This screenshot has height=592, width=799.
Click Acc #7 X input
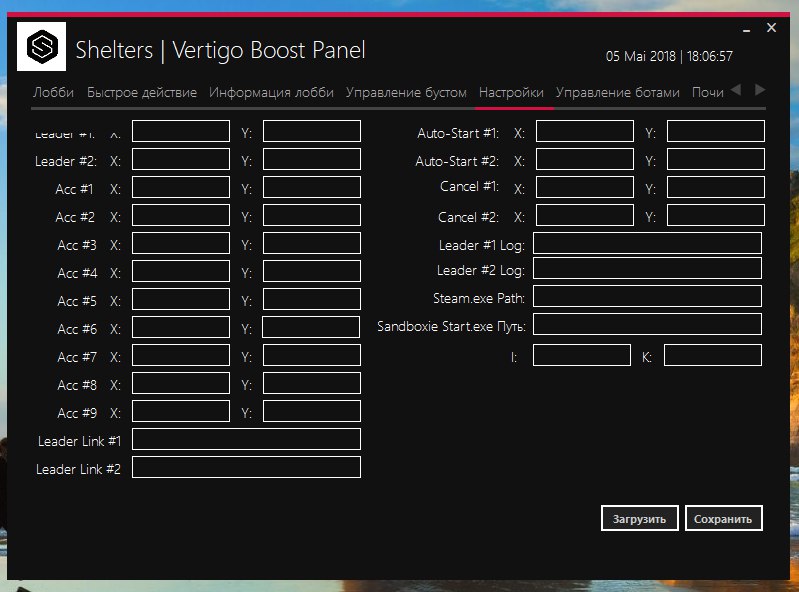click(x=181, y=356)
